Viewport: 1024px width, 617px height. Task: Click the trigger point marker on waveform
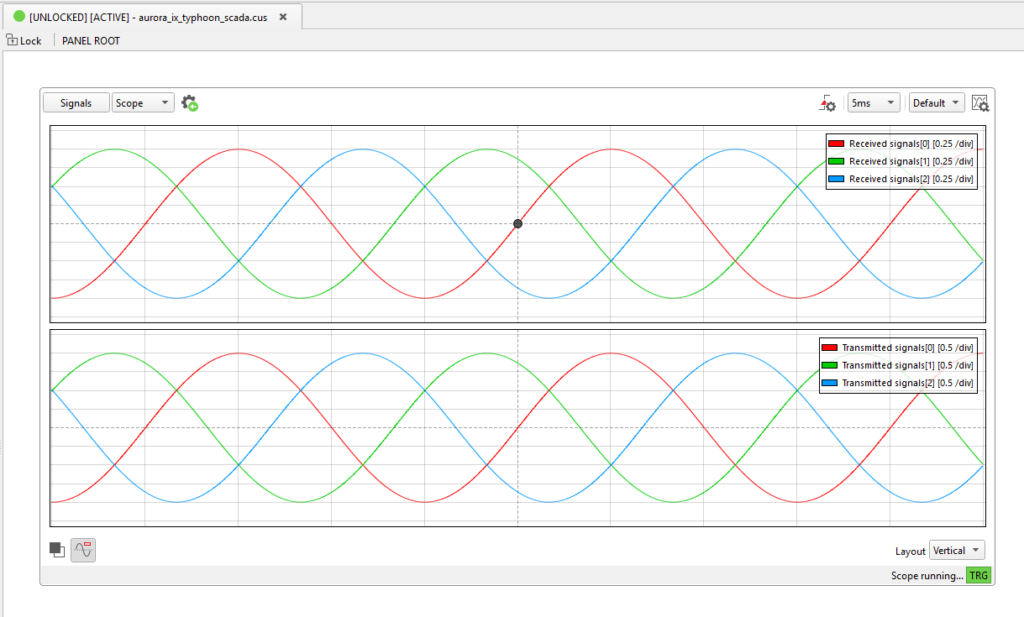point(518,224)
